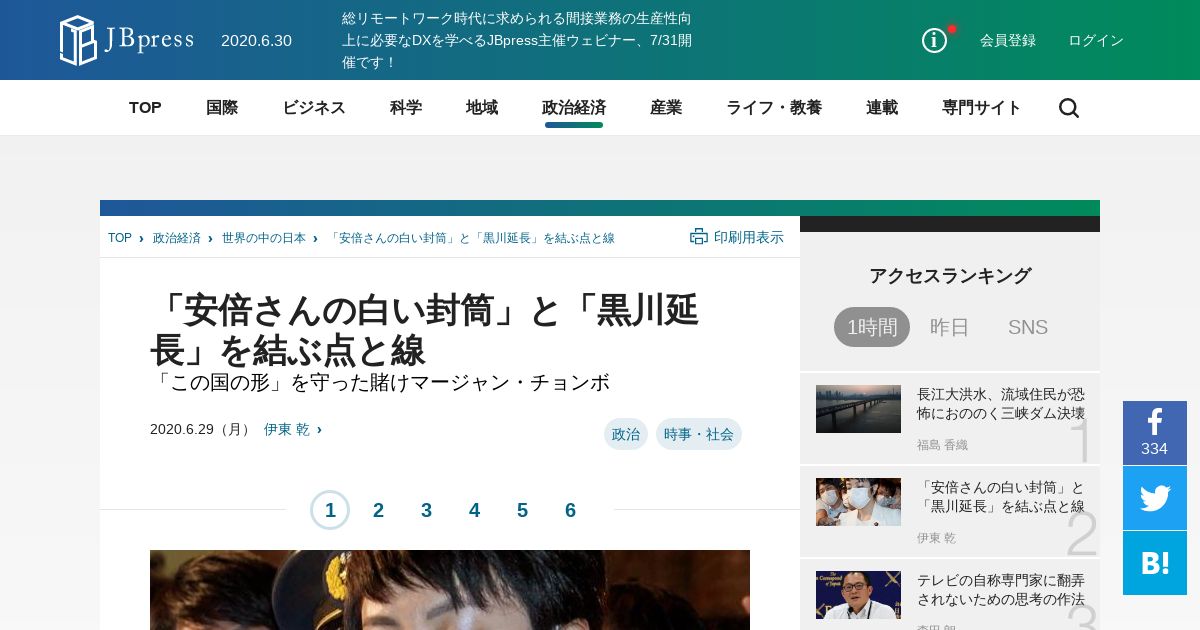Open thumbnail of 長江大洪水 ranking article
This screenshot has height=630, width=1200.
[x=858, y=409]
